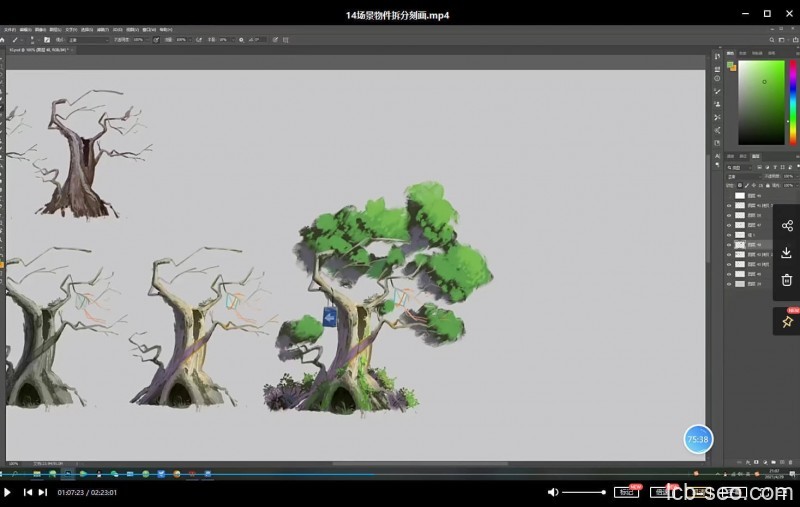The image size is (800, 507).
Task: Mute the player volume speaker icon
Action: pyautogui.click(x=552, y=492)
